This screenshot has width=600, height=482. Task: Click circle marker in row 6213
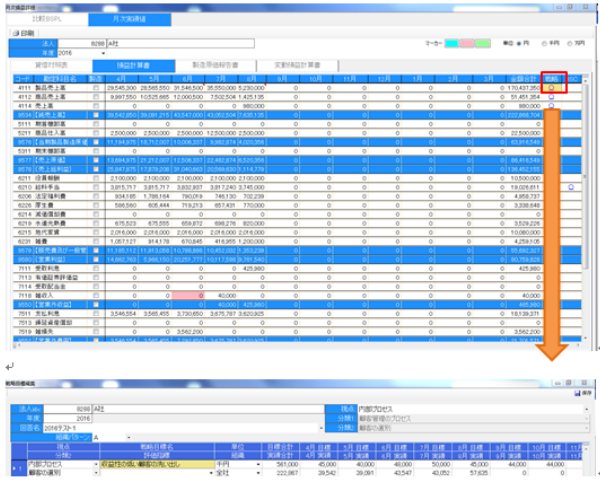(572, 187)
